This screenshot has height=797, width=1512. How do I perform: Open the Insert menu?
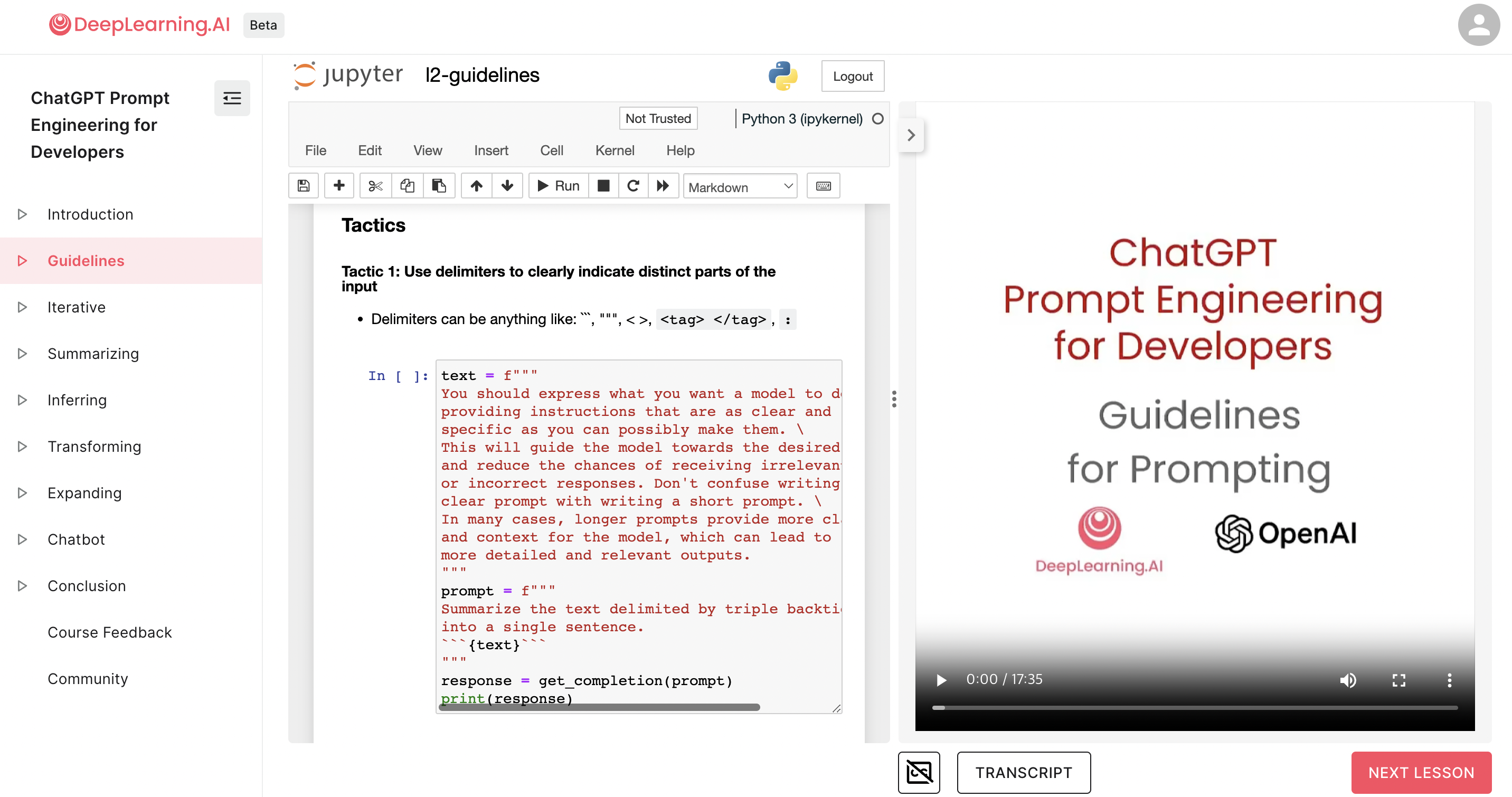(x=490, y=150)
